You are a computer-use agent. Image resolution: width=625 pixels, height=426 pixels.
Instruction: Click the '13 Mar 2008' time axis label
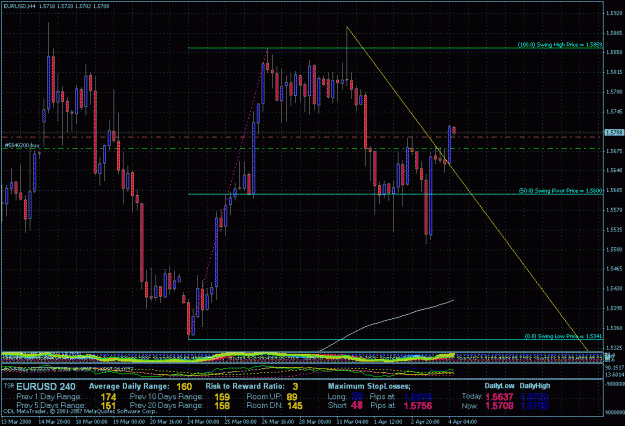(x=16, y=422)
